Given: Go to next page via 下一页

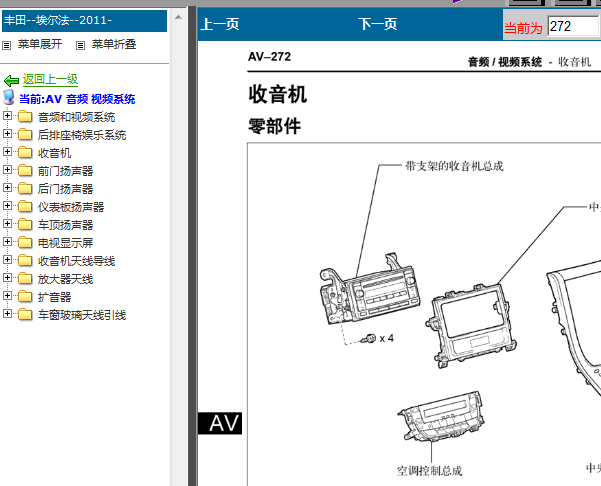Looking at the screenshot, I should tap(378, 24).
